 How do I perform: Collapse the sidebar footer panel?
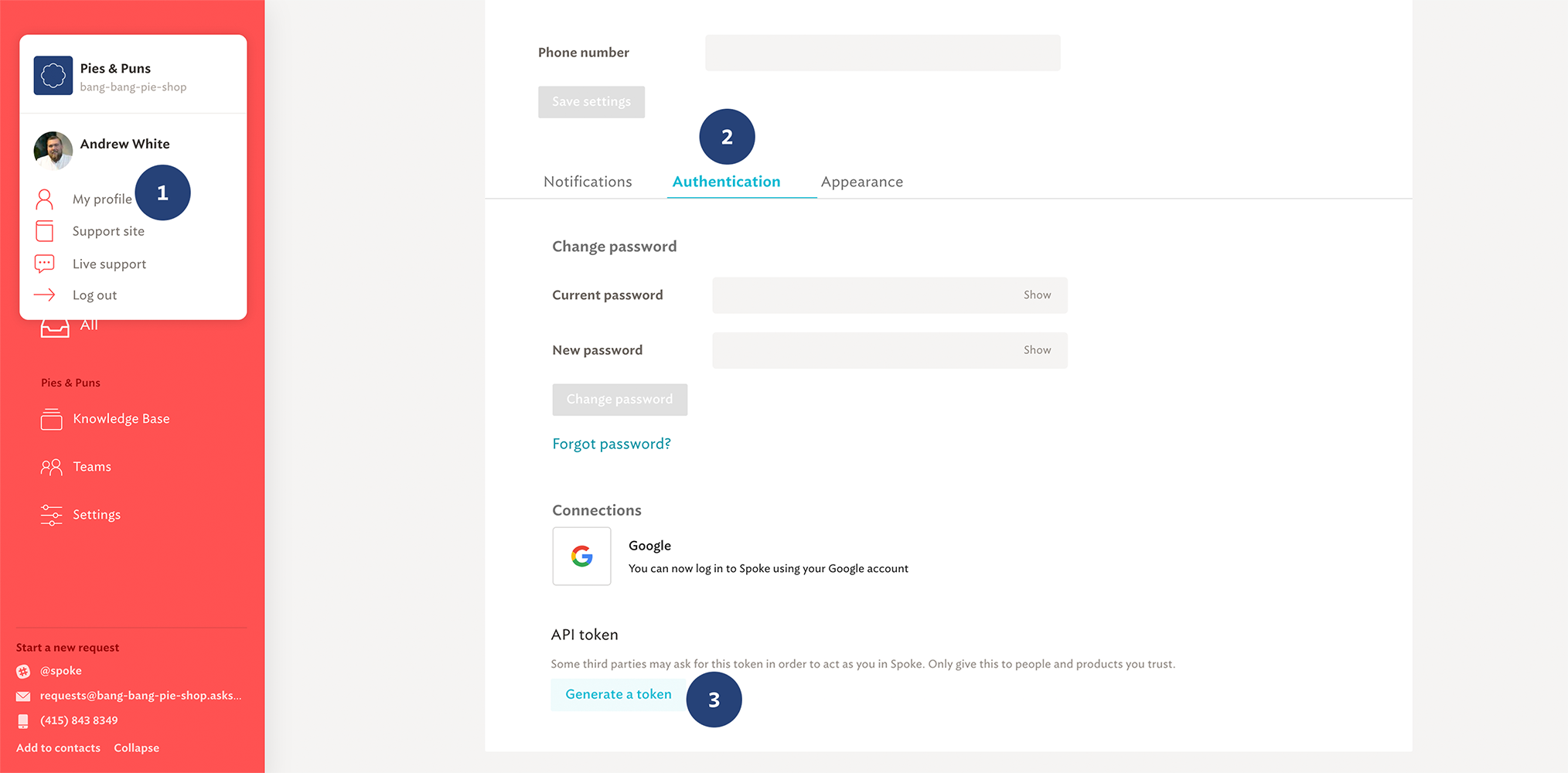136,748
